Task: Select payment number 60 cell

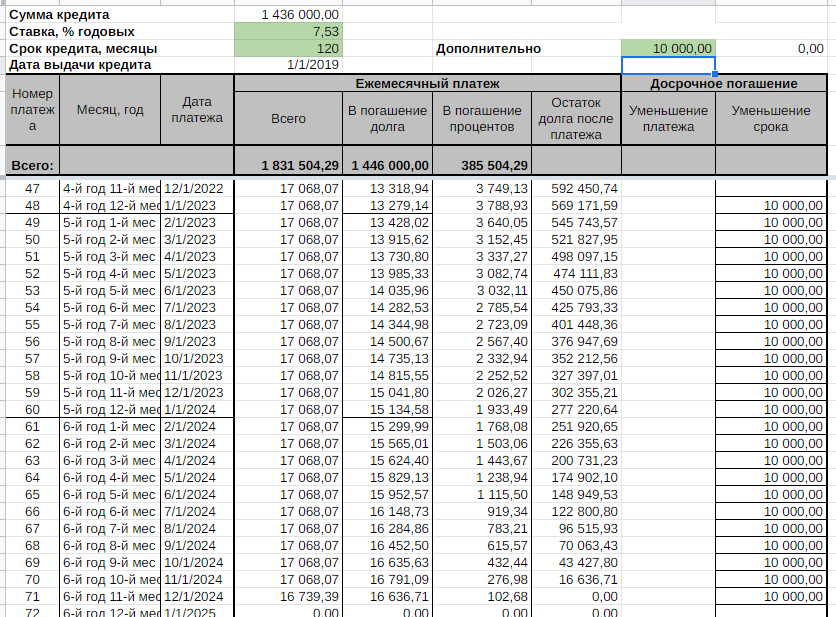Action: (32, 410)
